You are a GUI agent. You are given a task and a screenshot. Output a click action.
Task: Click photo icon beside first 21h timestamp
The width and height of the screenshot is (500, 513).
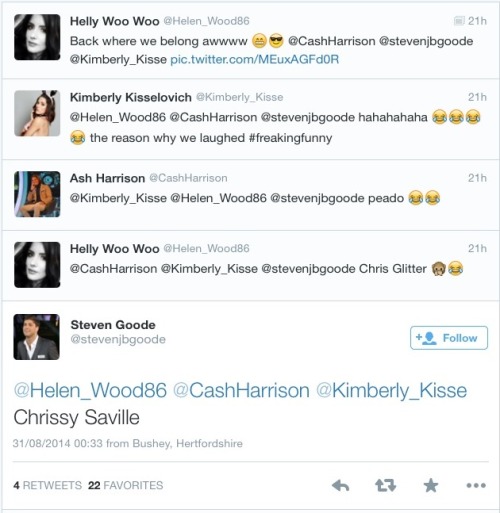[x=459, y=21]
